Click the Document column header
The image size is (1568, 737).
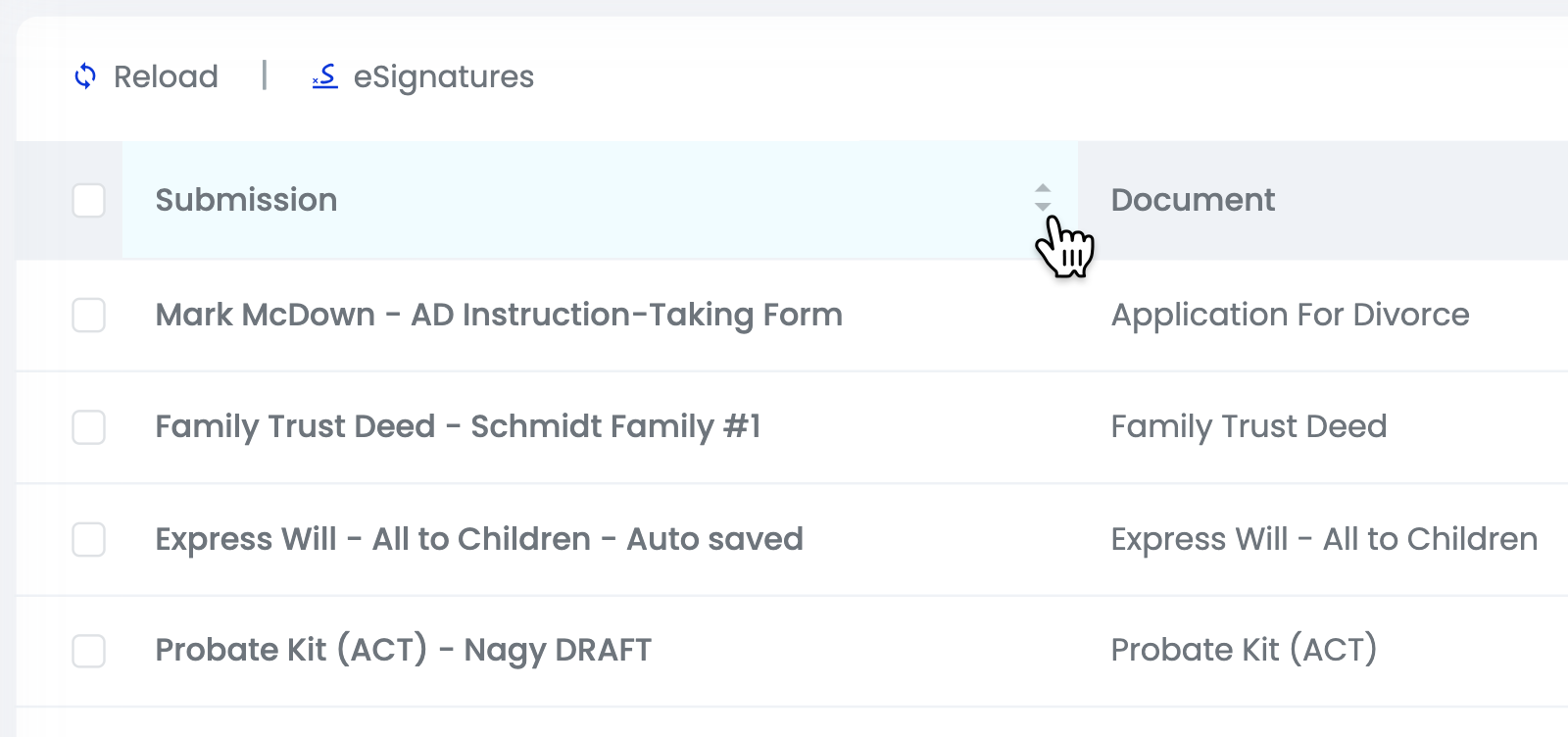[x=1193, y=200]
